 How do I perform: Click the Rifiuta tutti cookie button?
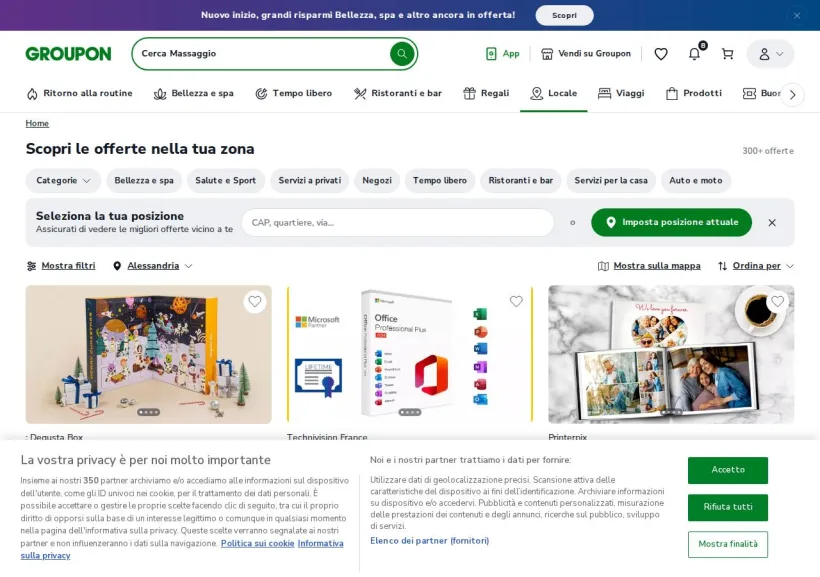pyautogui.click(x=728, y=507)
